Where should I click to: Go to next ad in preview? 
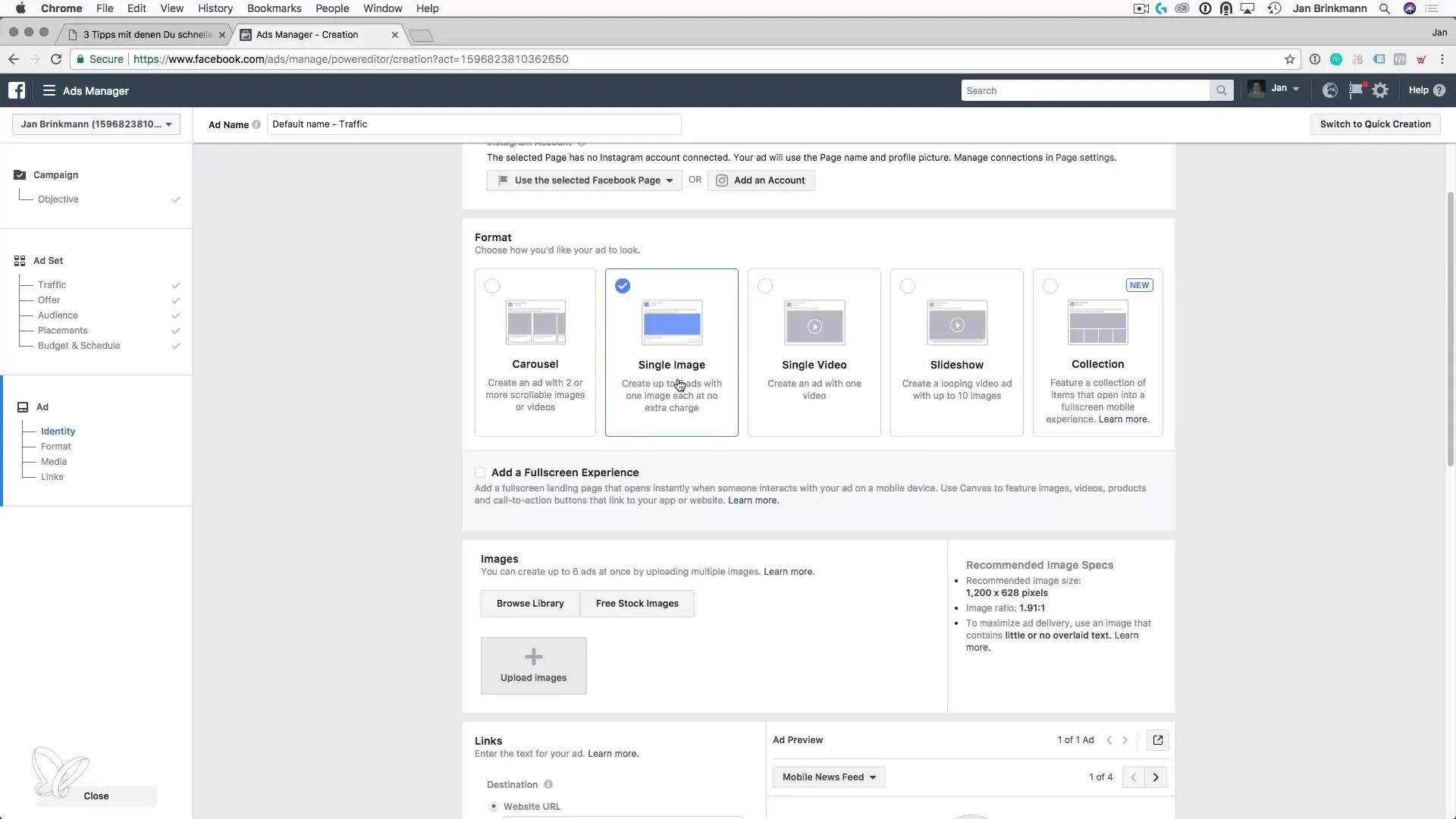coord(1125,740)
